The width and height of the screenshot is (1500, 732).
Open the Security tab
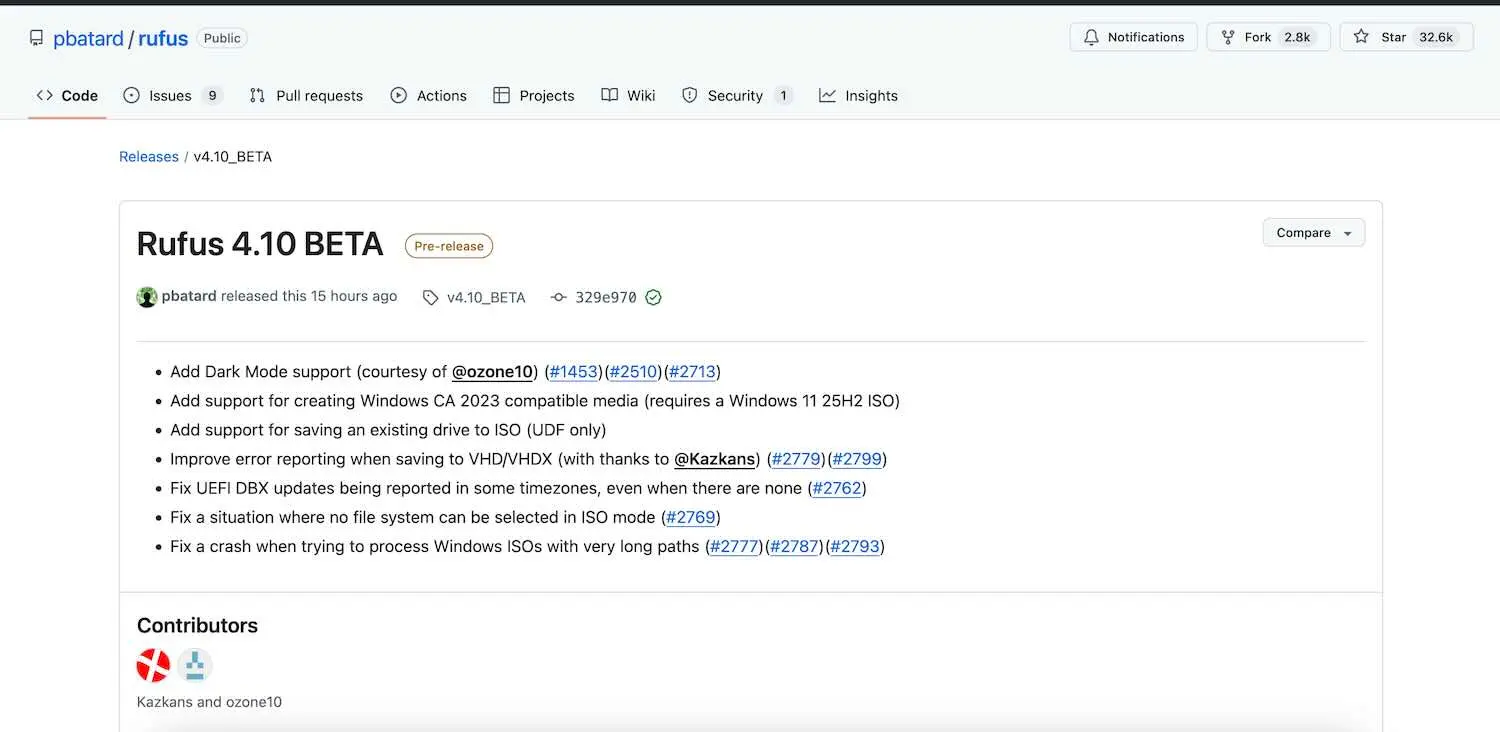click(x=735, y=96)
